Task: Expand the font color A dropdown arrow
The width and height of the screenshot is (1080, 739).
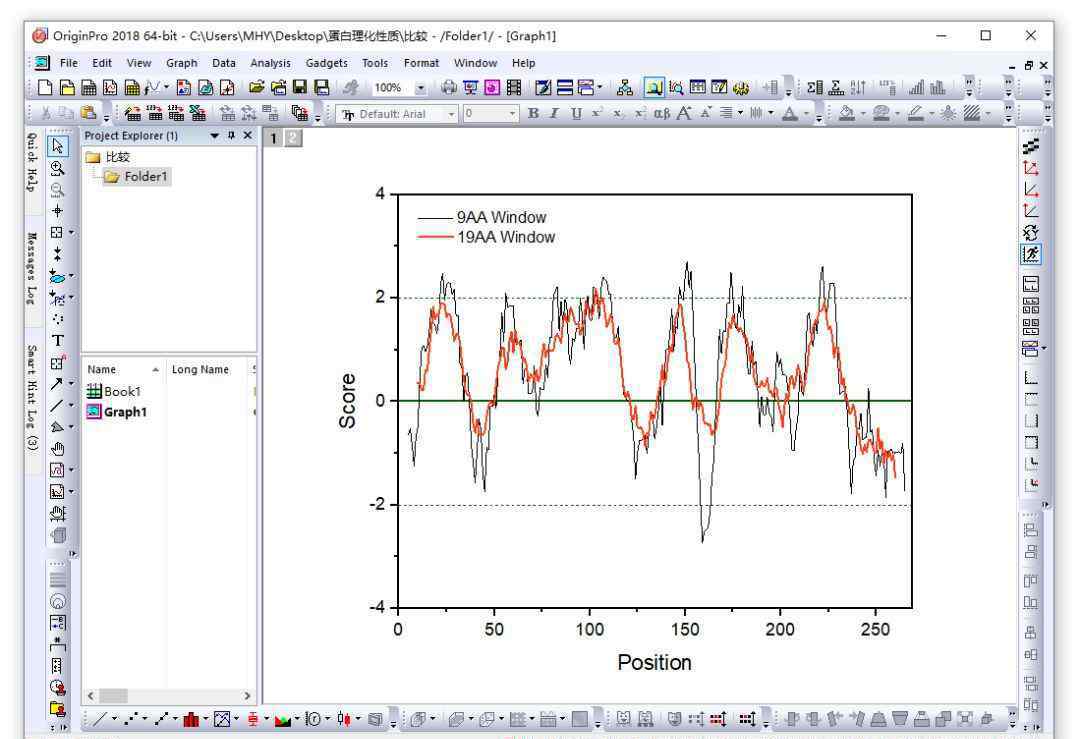Action: 805,114
